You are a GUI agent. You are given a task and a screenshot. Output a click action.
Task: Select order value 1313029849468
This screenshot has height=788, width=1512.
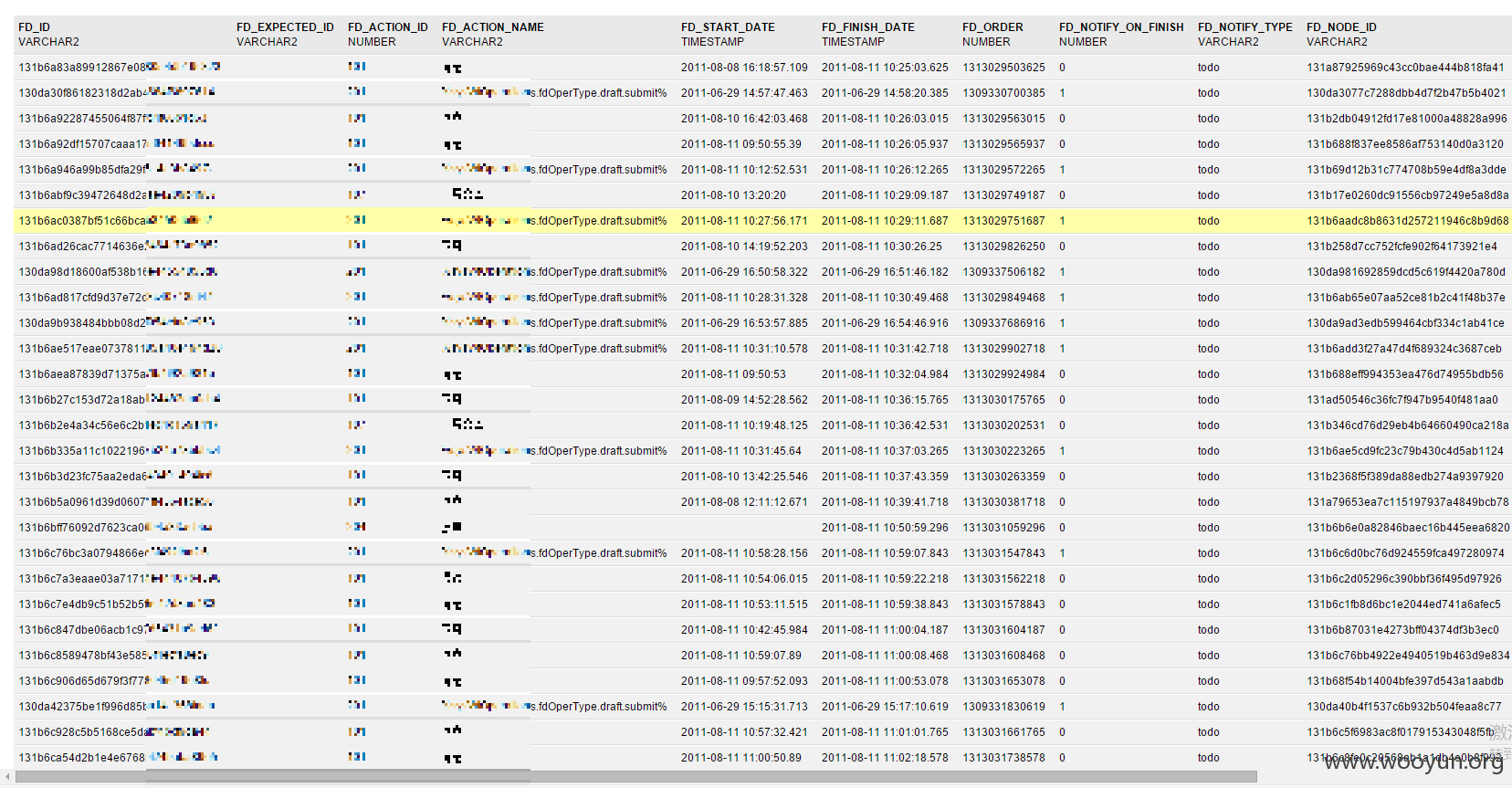point(1003,298)
